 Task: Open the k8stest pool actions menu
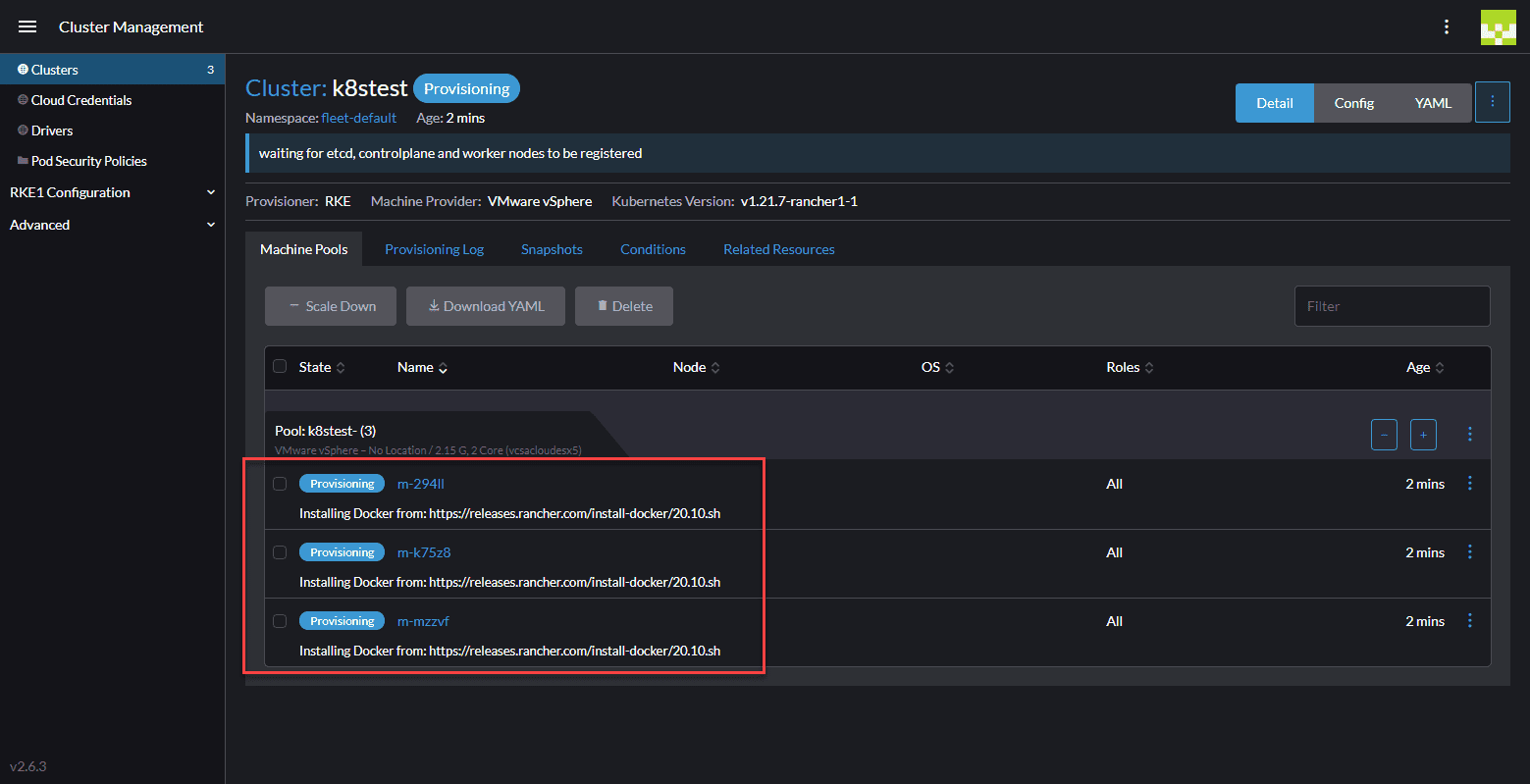click(x=1469, y=434)
